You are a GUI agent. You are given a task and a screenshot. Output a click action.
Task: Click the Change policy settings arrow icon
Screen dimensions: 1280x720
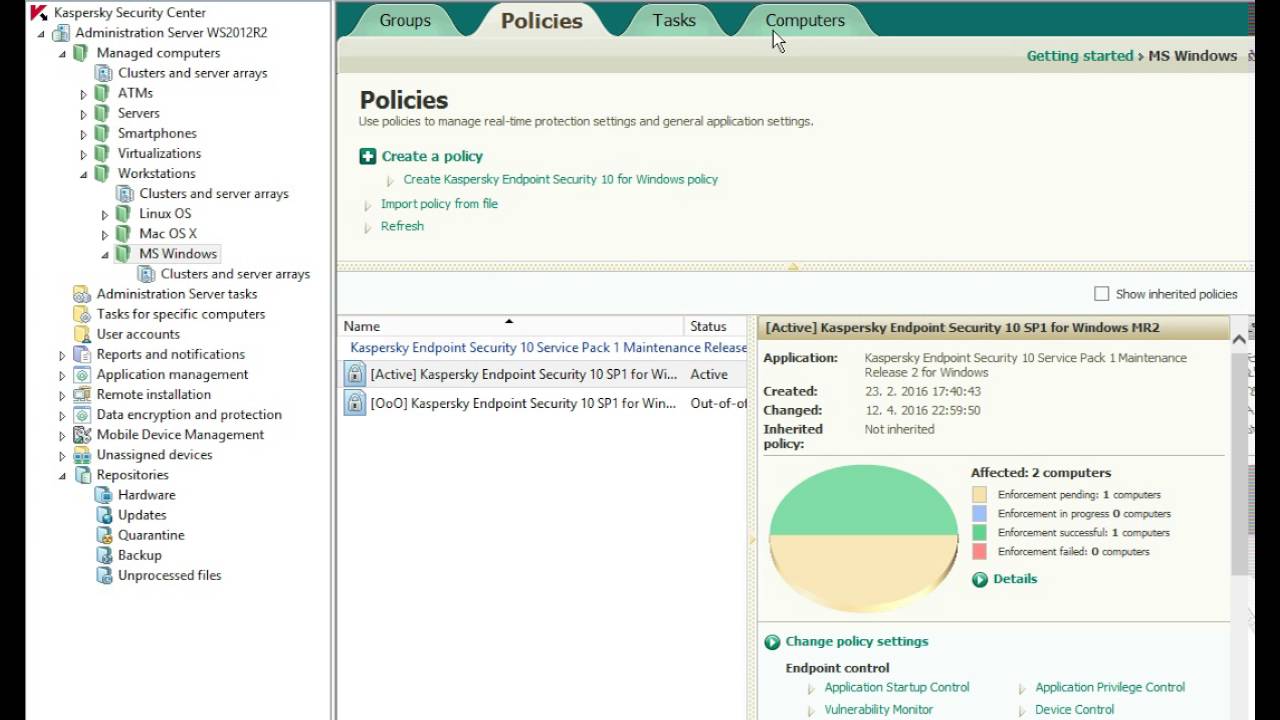point(772,642)
